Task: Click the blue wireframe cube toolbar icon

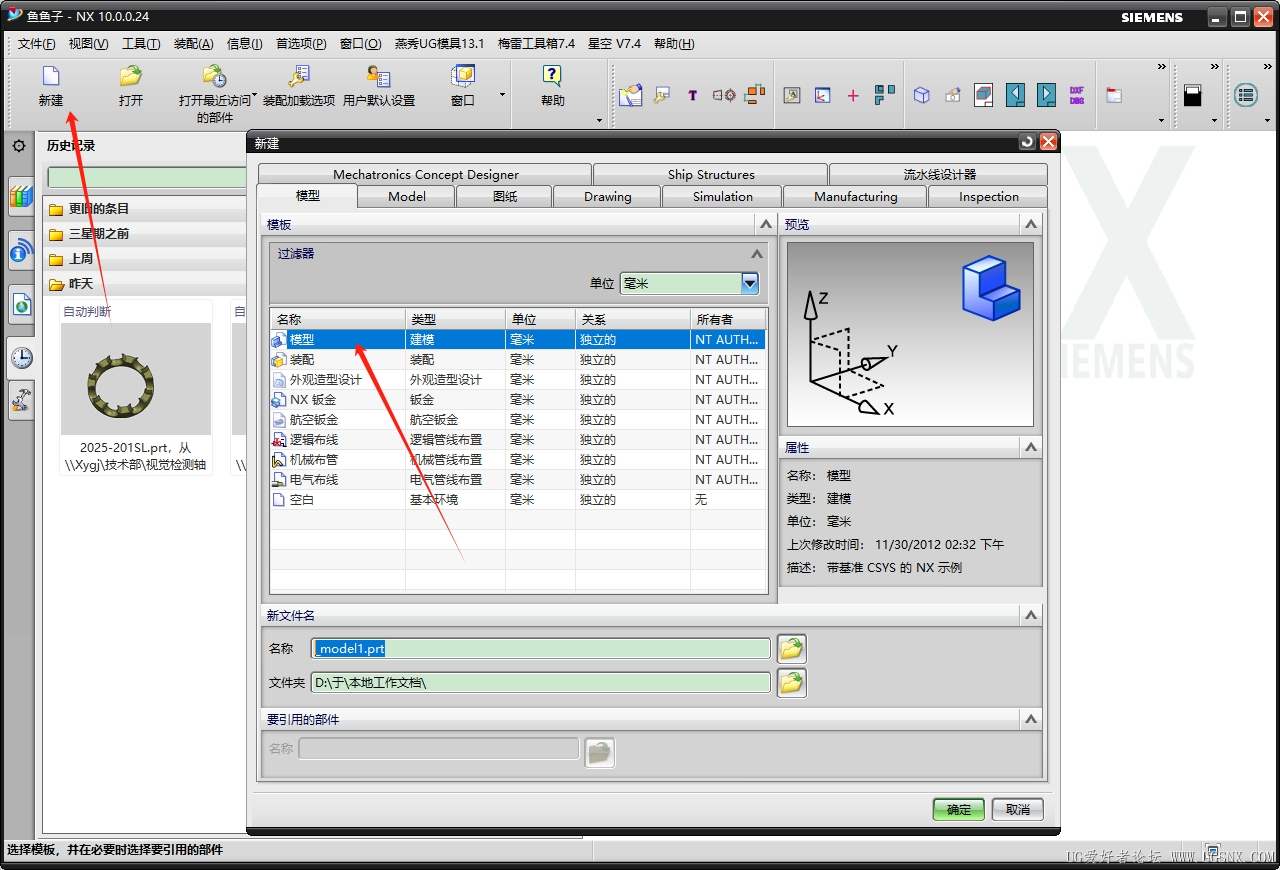Action: [922, 95]
